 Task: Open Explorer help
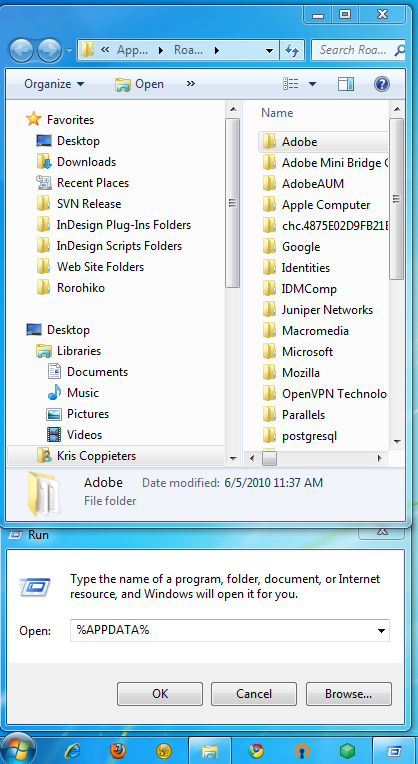pos(381,84)
